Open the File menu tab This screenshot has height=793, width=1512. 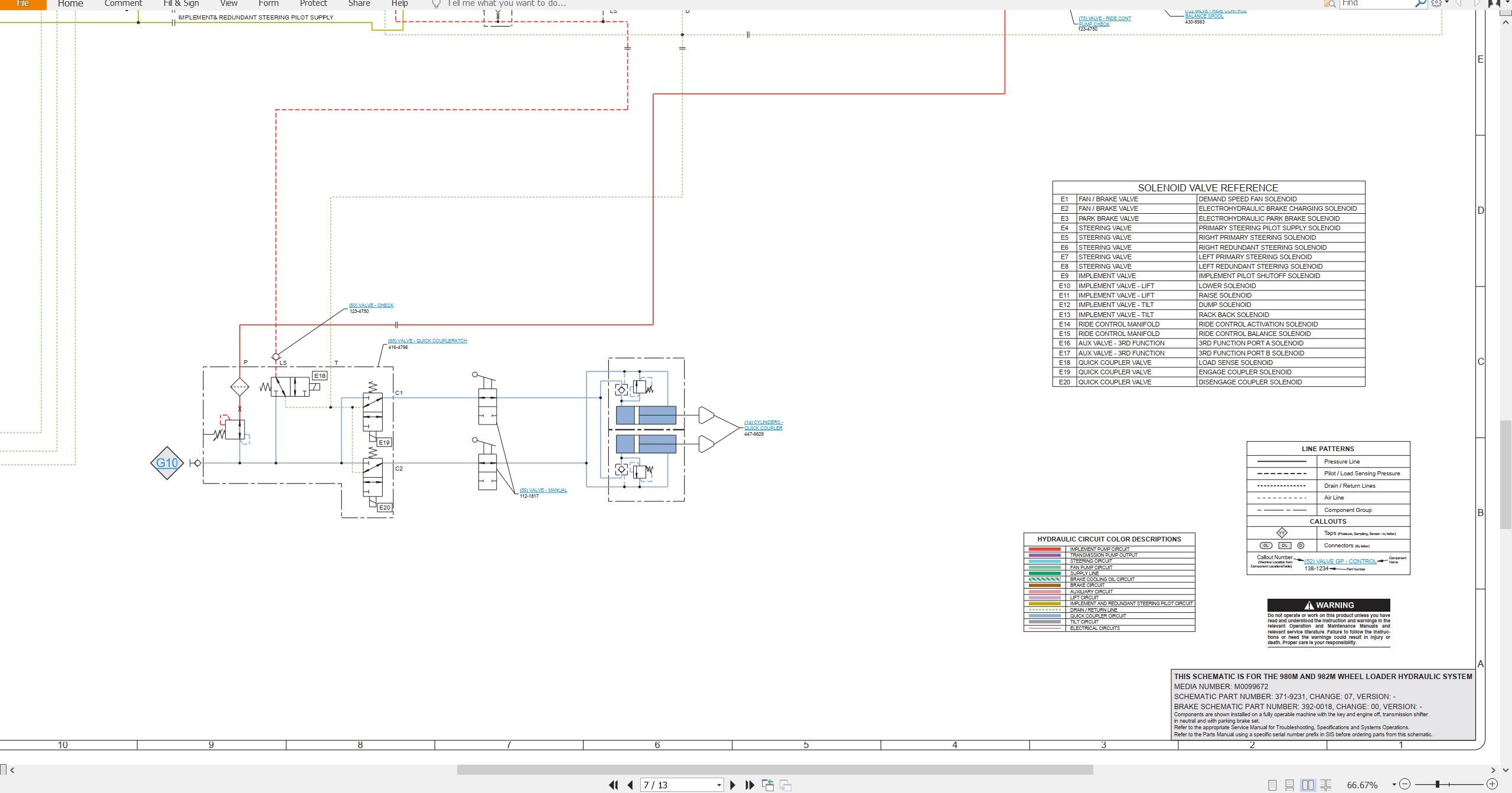click(x=23, y=4)
